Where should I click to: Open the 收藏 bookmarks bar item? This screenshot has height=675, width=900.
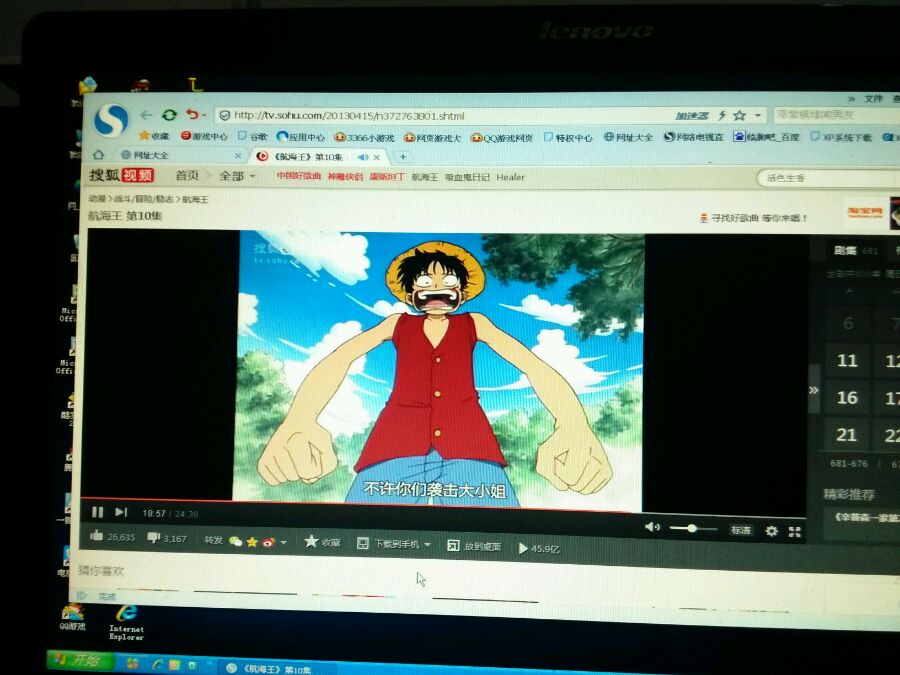coord(154,135)
